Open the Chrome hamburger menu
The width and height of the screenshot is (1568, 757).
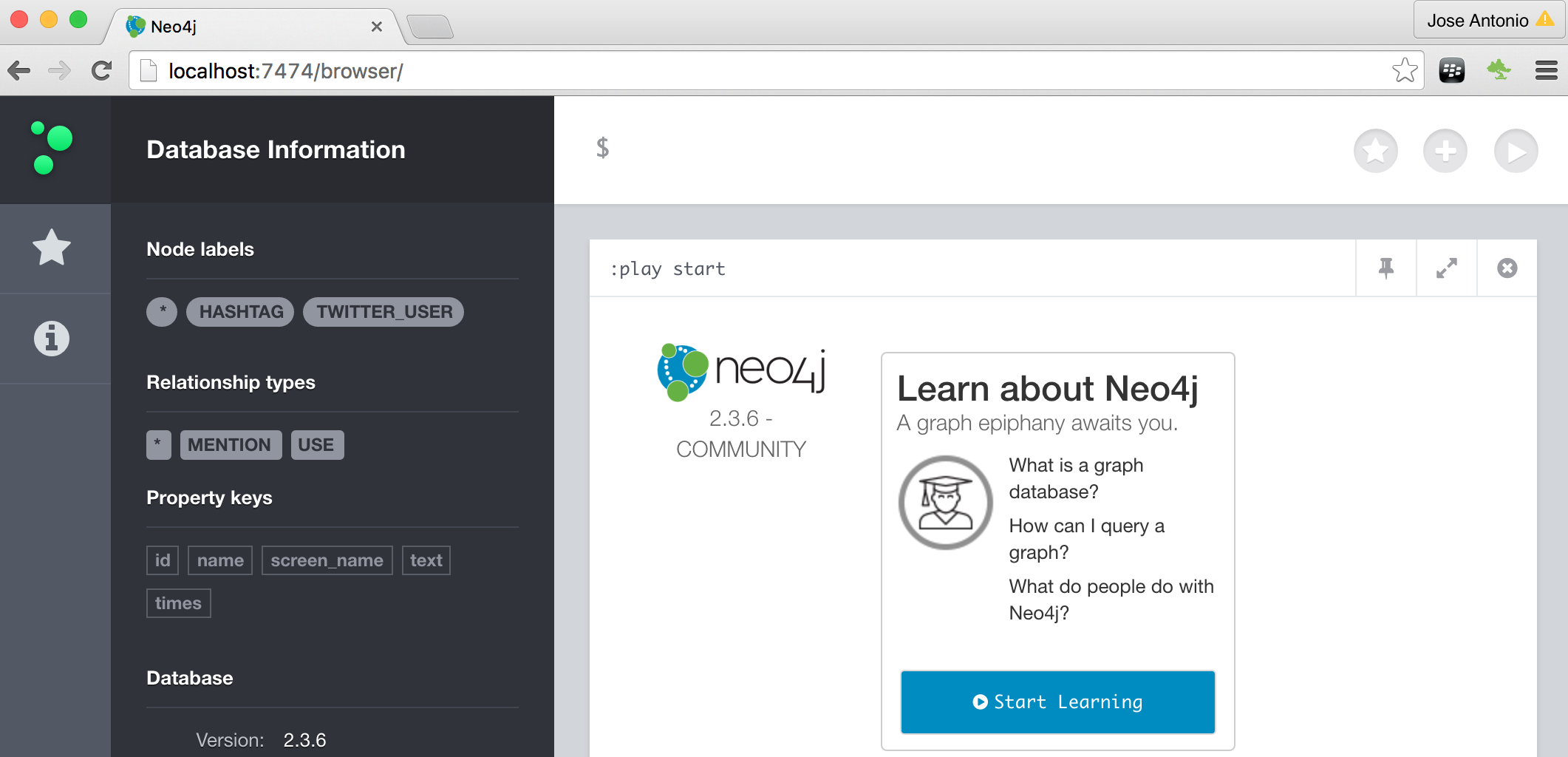(1546, 71)
